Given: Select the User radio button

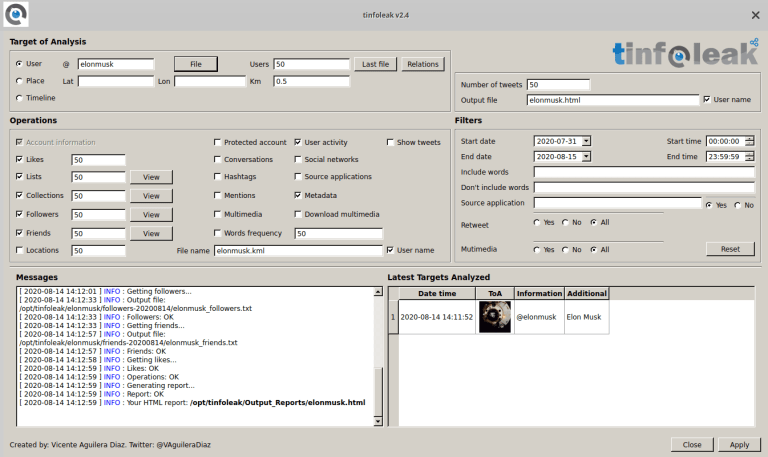Looking at the screenshot, I should [x=19, y=64].
